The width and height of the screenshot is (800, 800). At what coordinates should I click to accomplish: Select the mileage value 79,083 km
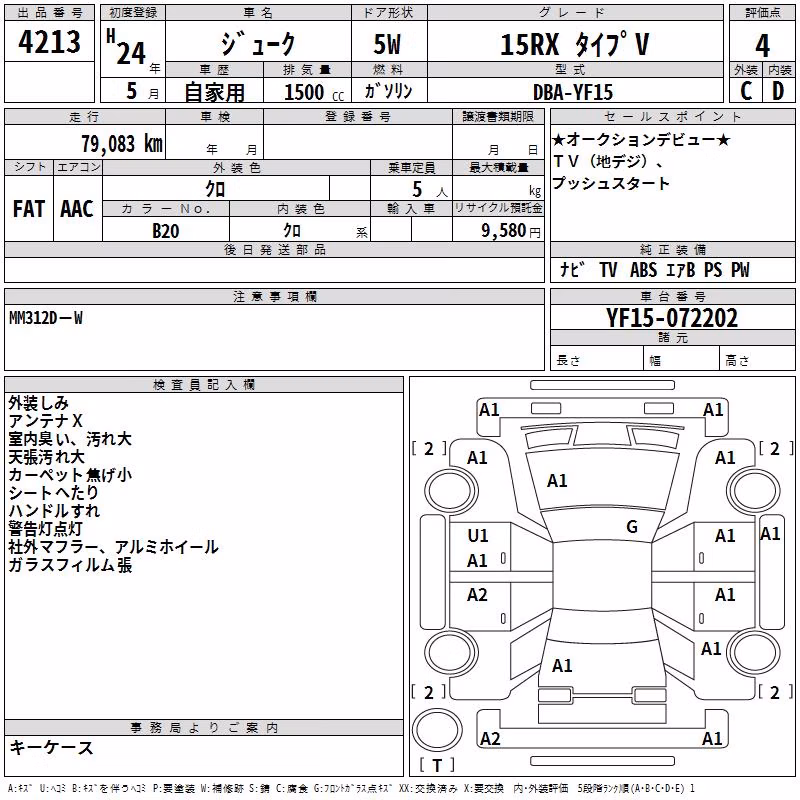pos(122,144)
